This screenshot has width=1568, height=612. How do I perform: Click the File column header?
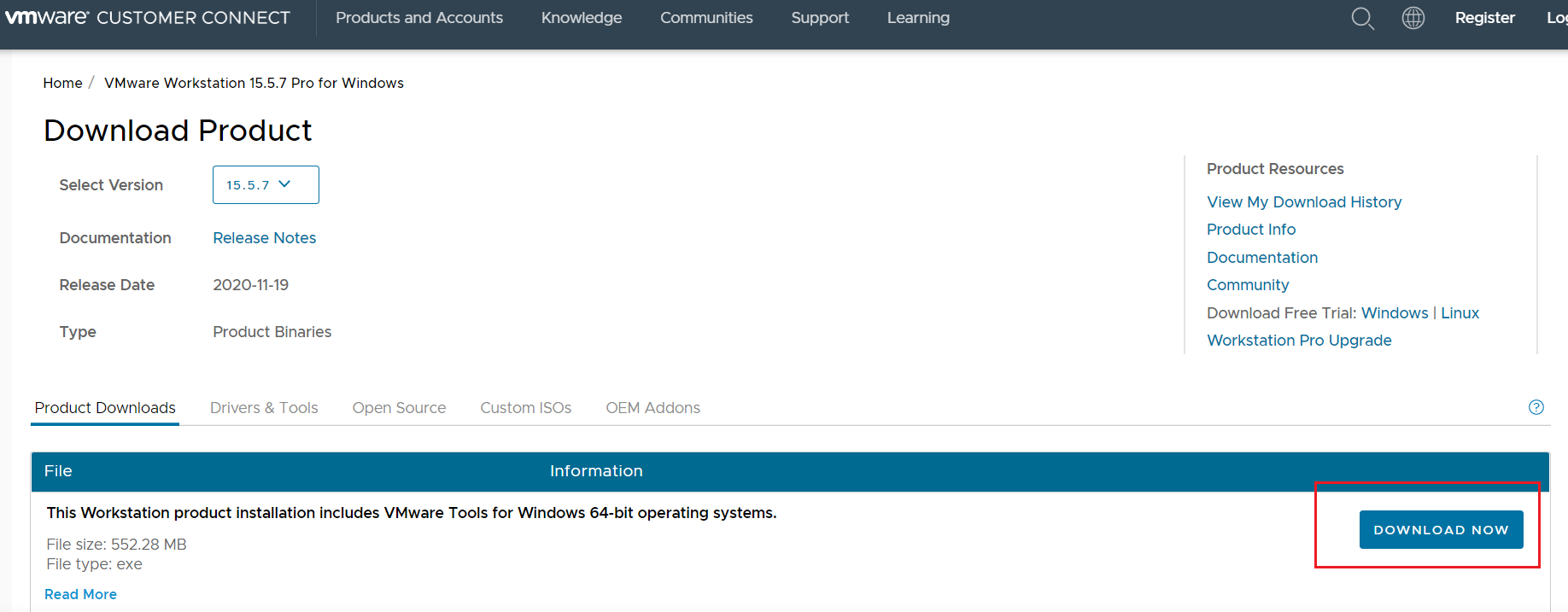(58, 471)
